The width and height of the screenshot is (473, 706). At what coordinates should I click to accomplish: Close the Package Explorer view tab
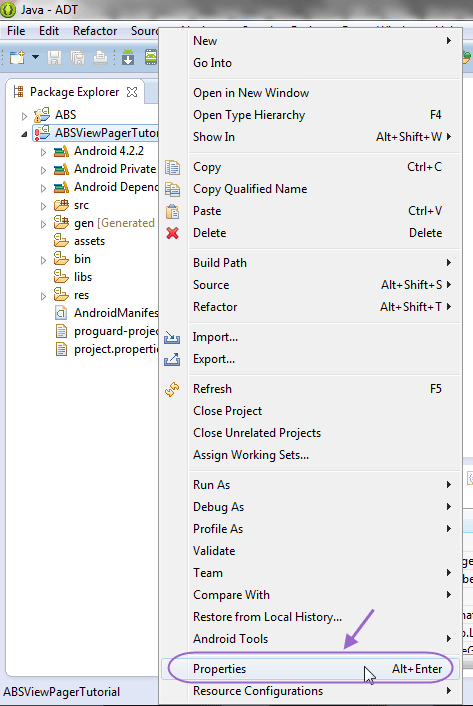[132, 92]
